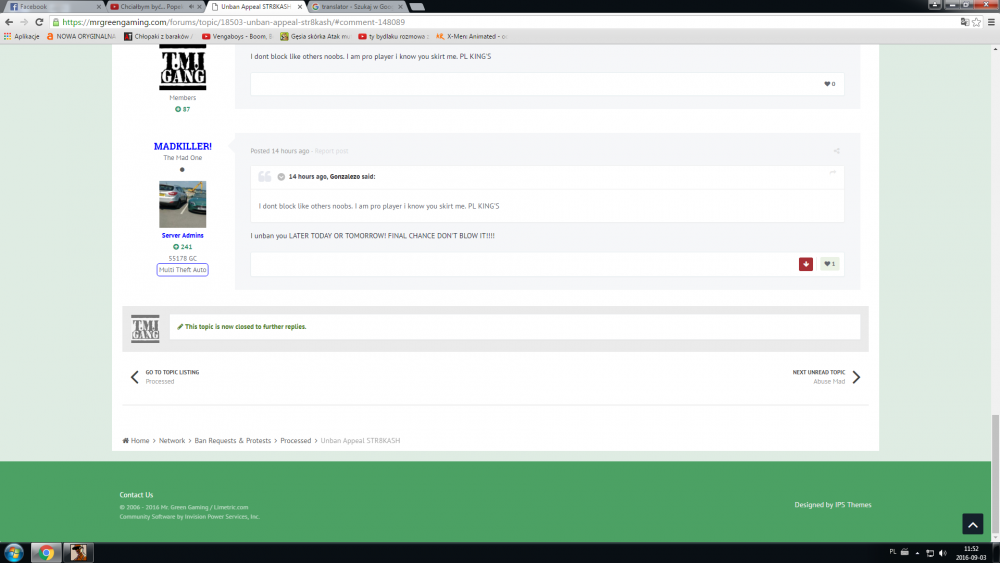Screen dimensions: 1000x563
Task: Click Go To Topic Listing link
Action: 172,372
